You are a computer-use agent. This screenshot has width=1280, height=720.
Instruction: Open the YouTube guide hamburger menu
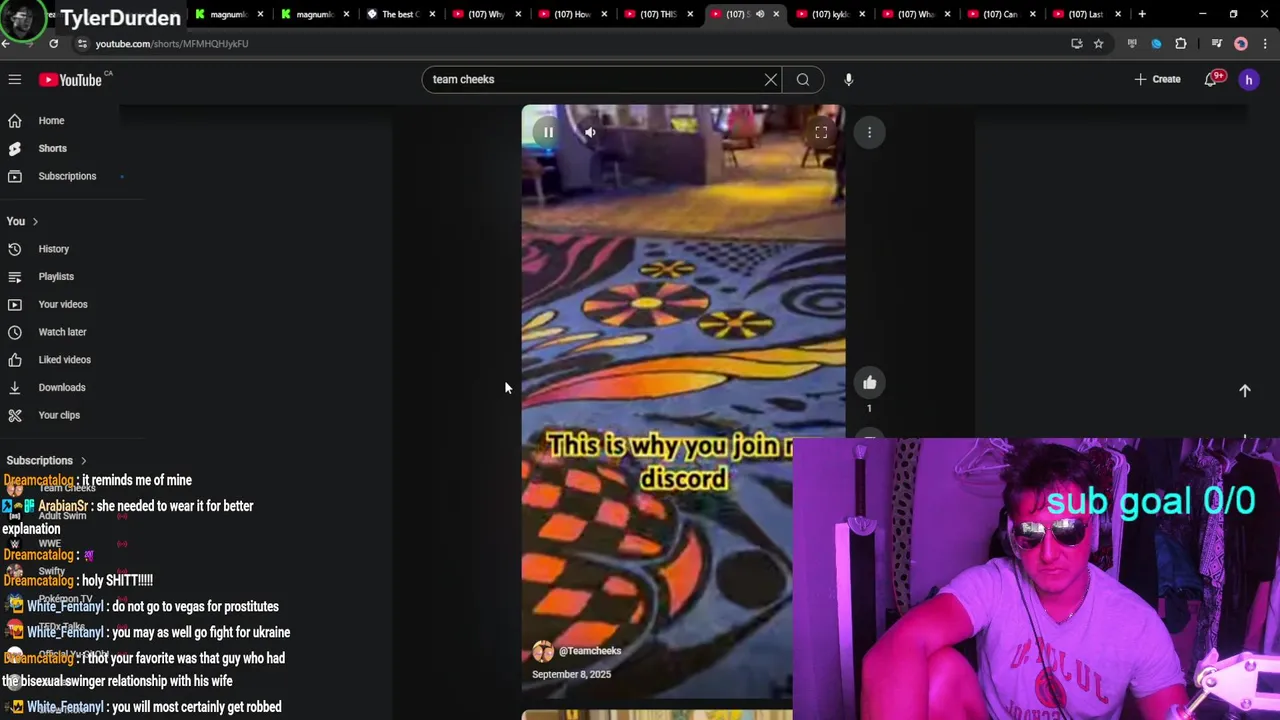click(x=15, y=79)
